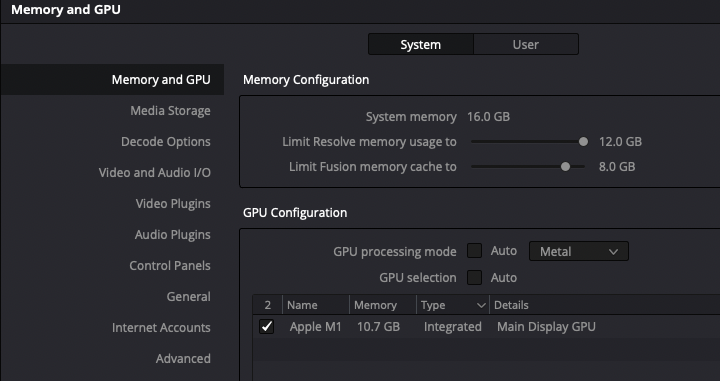Open Video and Audio I/O settings

click(x=155, y=173)
